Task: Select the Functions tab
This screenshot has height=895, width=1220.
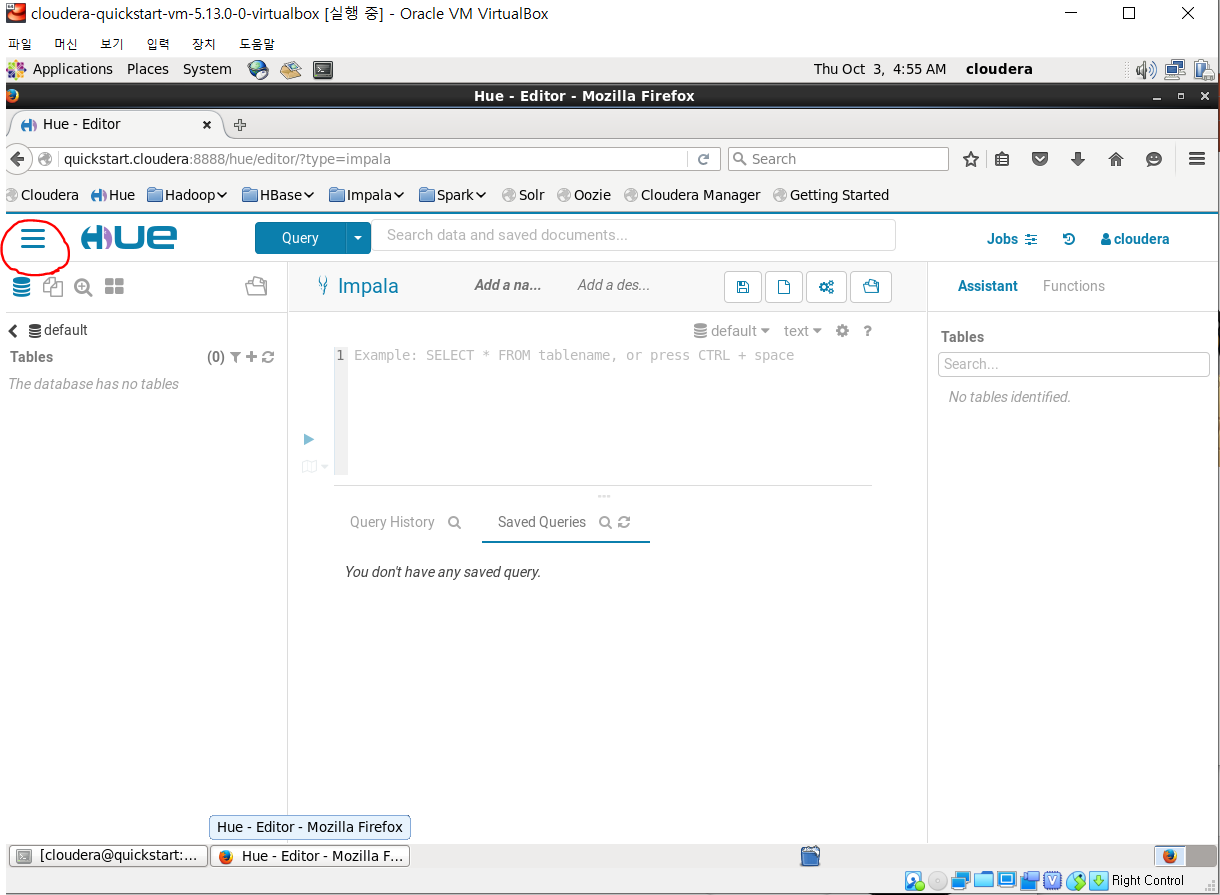Action: tap(1074, 286)
